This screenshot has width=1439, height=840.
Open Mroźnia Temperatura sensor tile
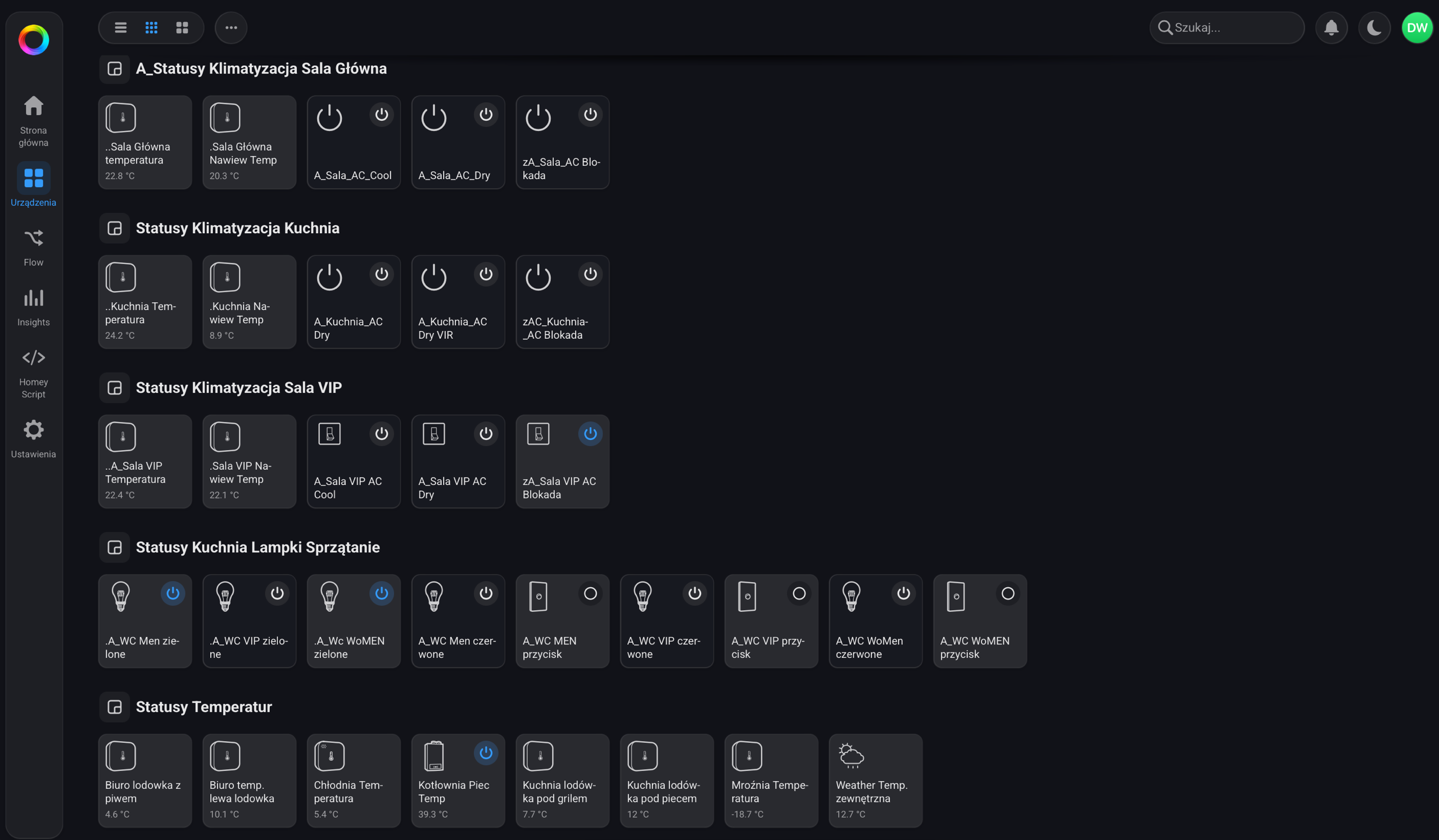(771, 780)
